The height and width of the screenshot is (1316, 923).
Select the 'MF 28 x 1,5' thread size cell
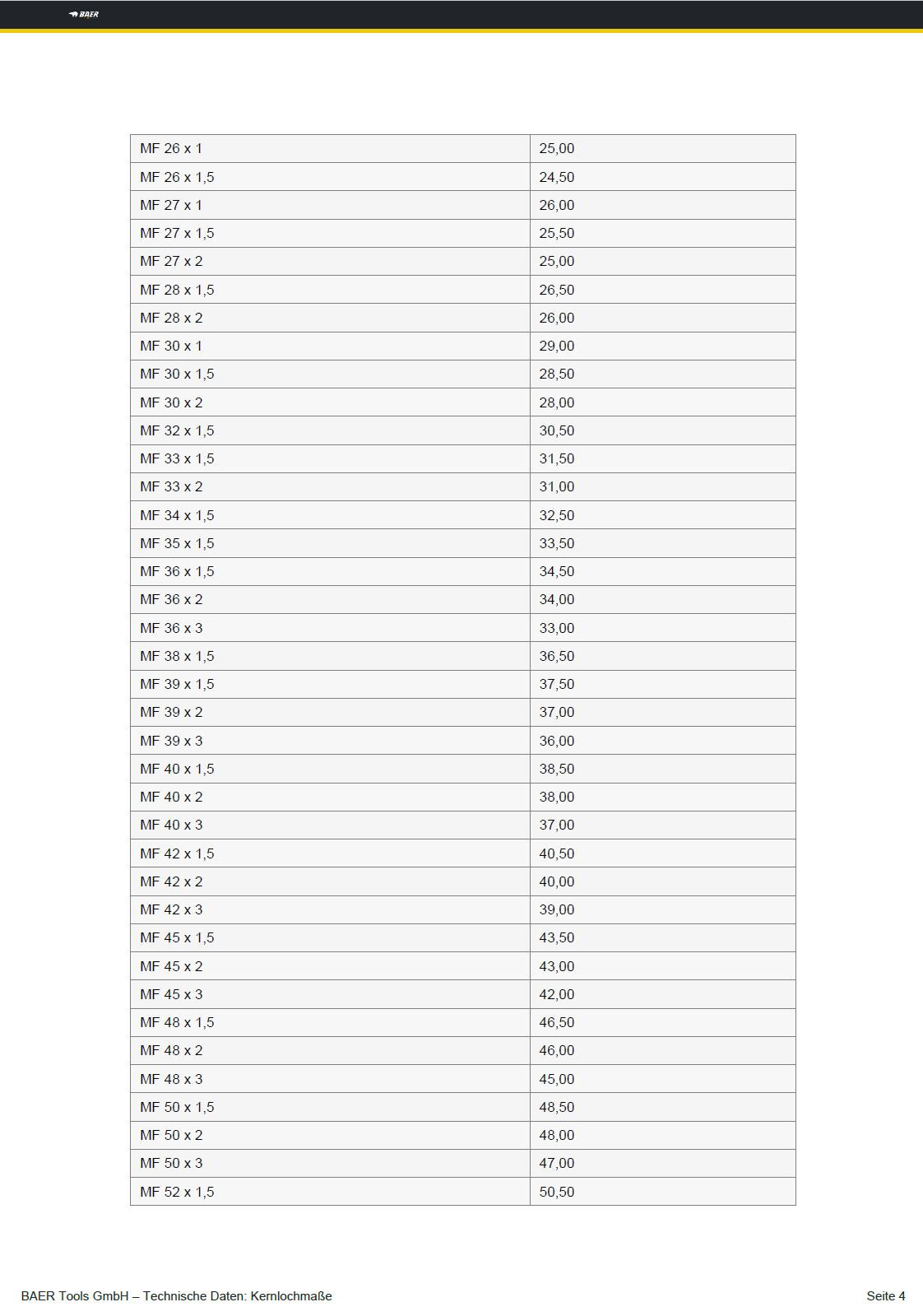pyautogui.click(x=177, y=290)
